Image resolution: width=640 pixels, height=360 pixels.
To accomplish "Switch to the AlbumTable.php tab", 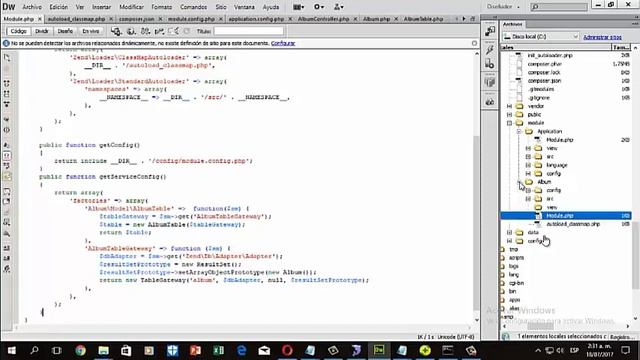I will coord(423,19).
